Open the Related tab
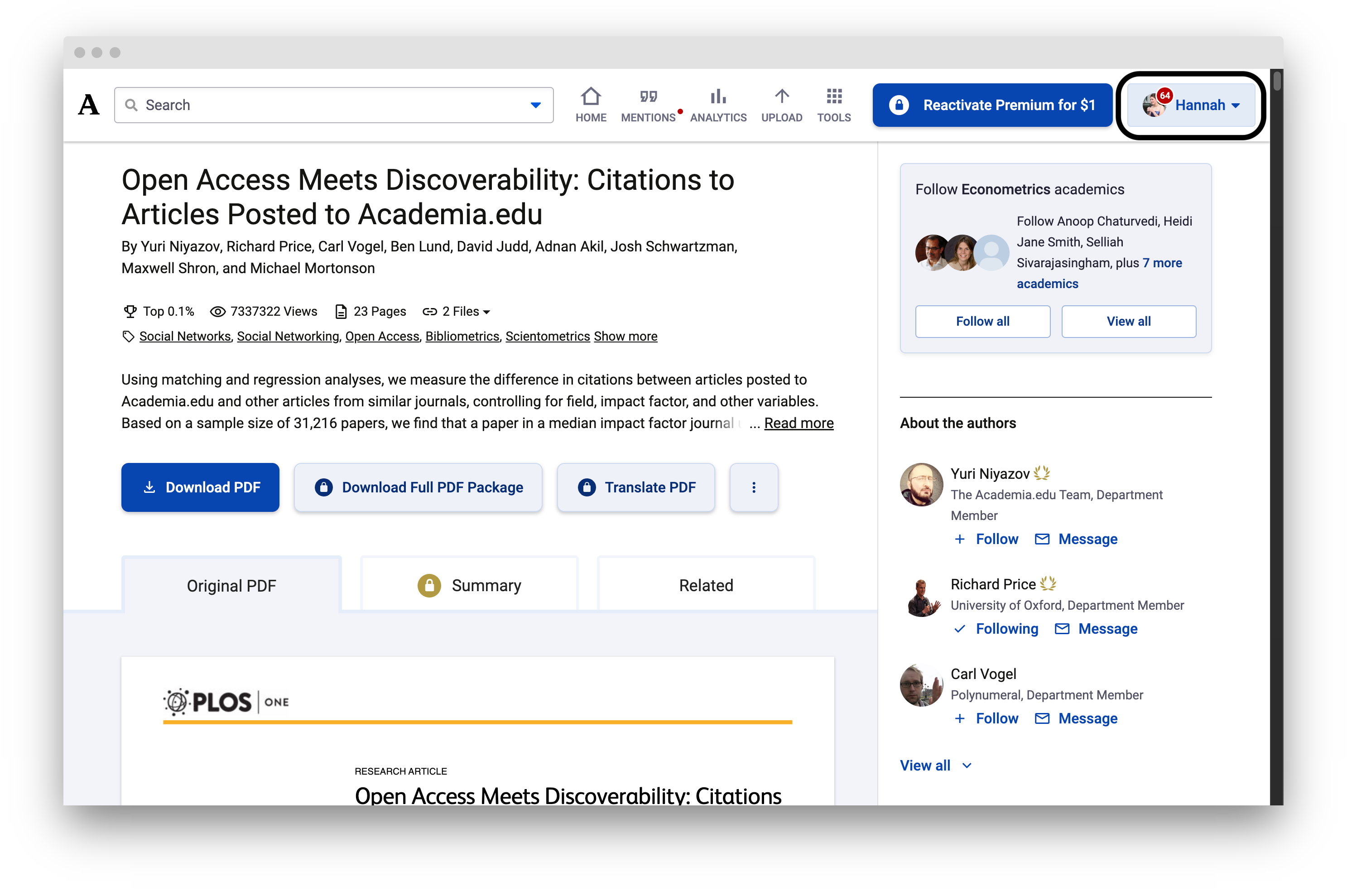1347x896 pixels. coord(706,584)
